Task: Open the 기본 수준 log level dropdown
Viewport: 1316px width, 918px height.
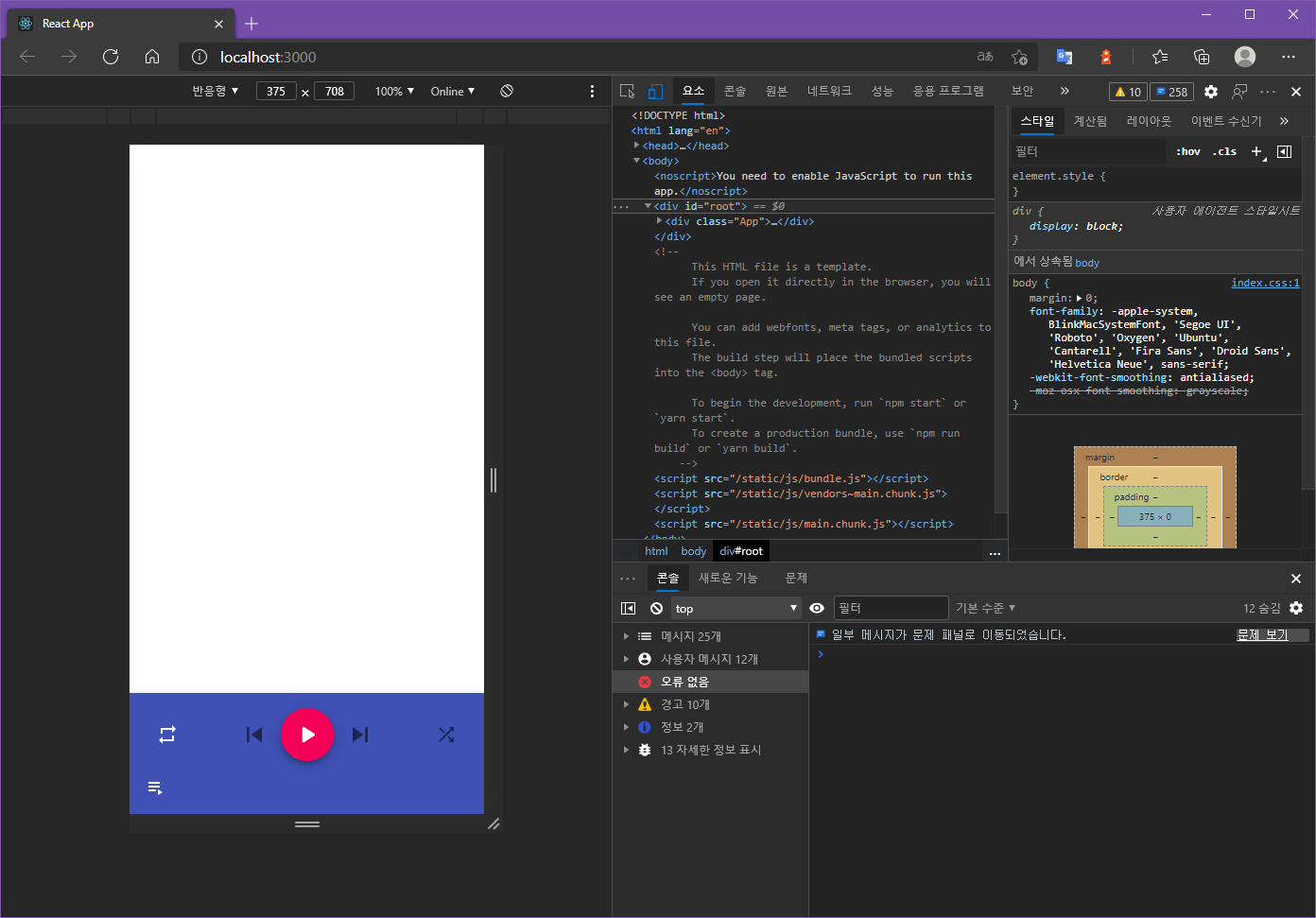Action: point(985,608)
